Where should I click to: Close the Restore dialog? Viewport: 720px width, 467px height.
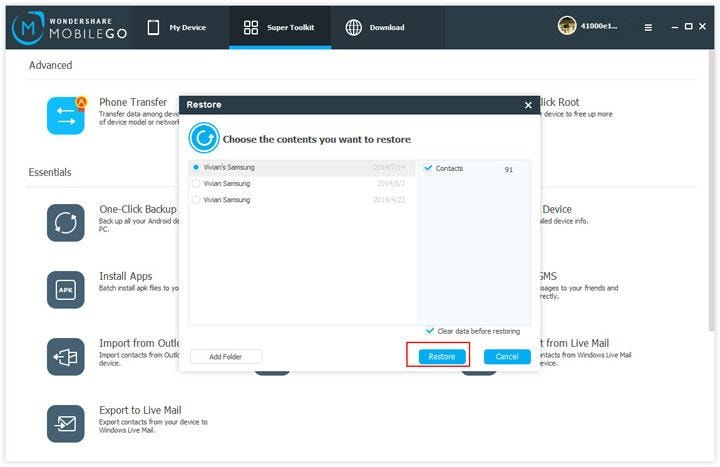528,105
